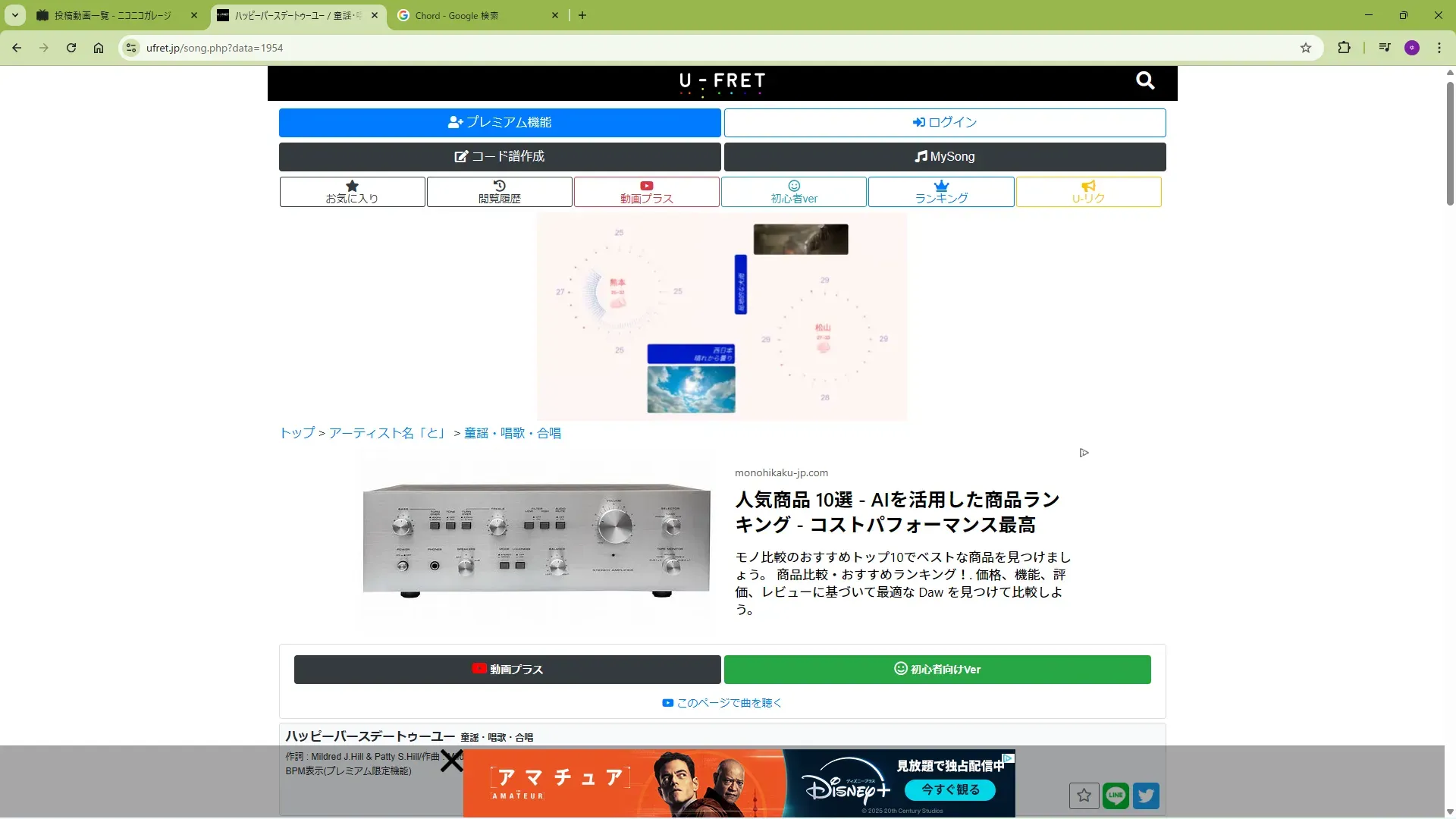Open U-リク megaphone button
This screenshot has height=819, width=1456.
click(1088, 192)
